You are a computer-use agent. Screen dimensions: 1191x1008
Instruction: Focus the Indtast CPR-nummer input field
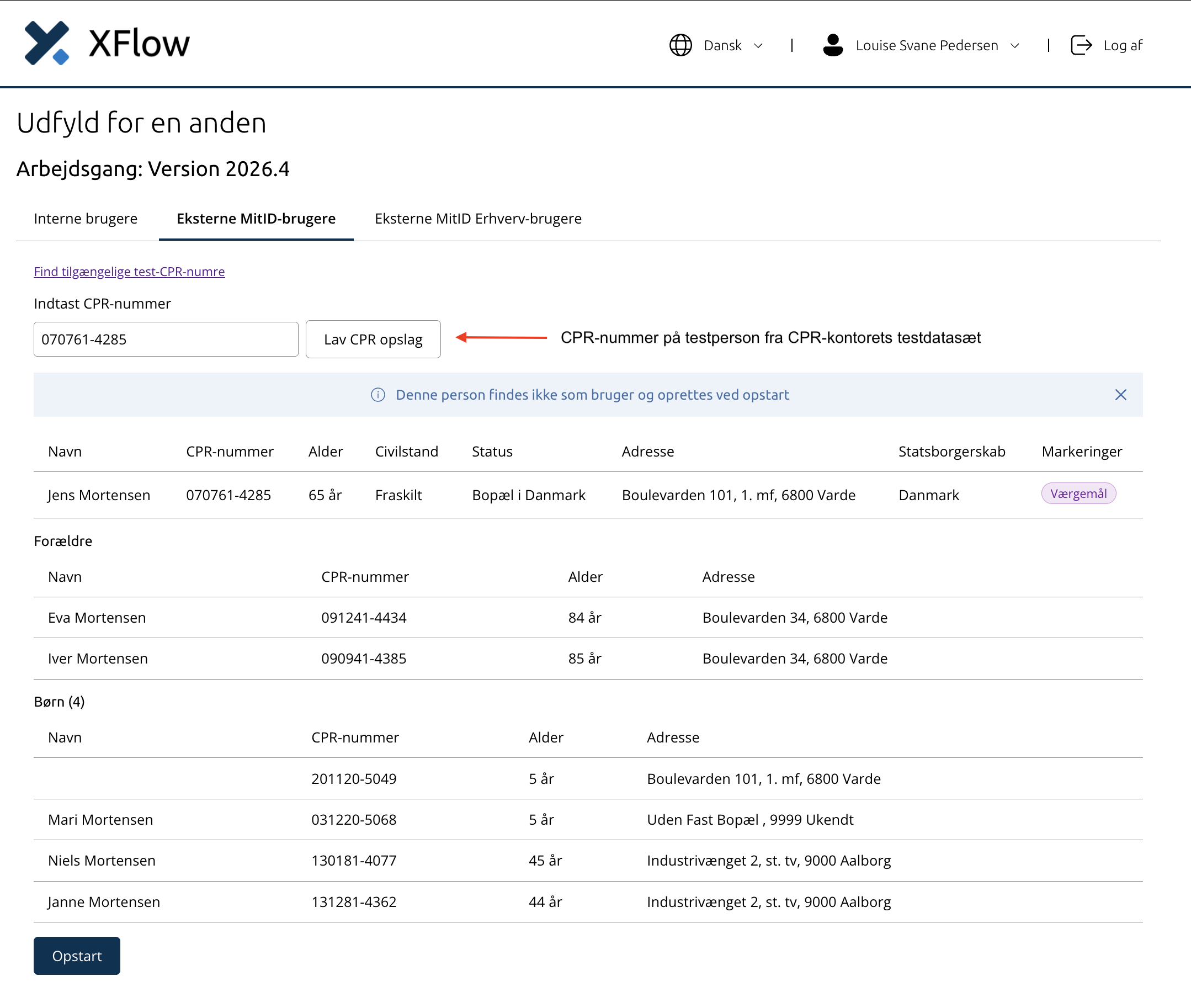[x=166, y=339]
